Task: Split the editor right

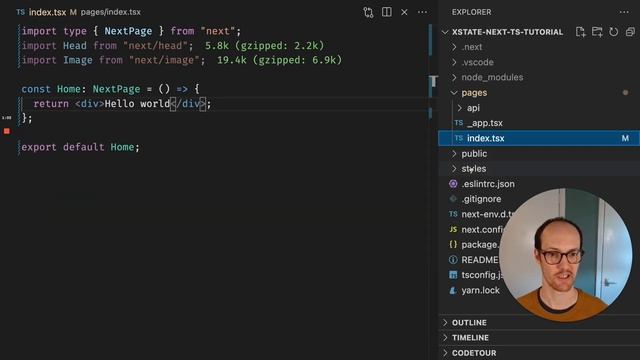Action: pyautogui.click(x=387, y=12)
